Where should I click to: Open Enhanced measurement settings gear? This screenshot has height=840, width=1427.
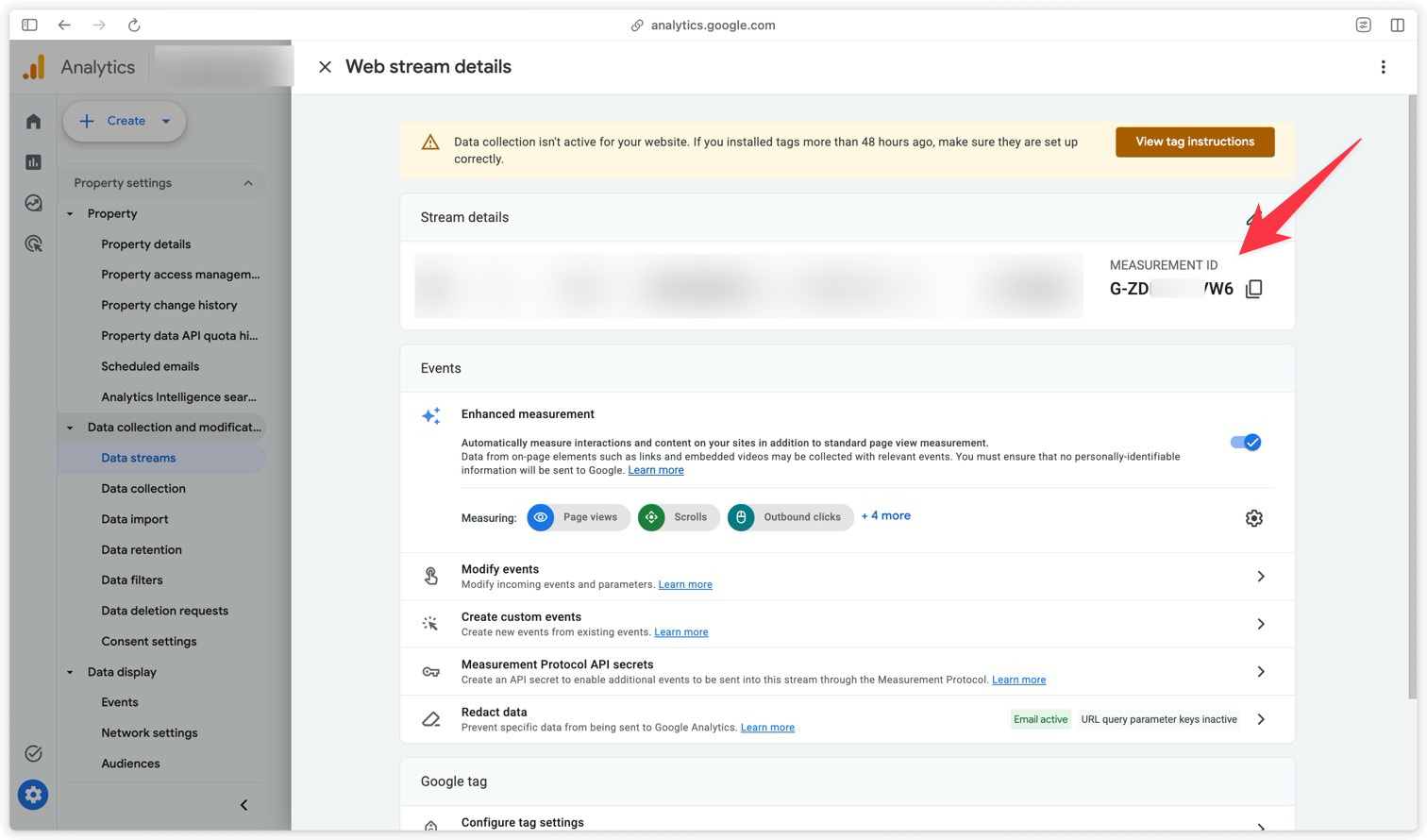coord(1253,518)
